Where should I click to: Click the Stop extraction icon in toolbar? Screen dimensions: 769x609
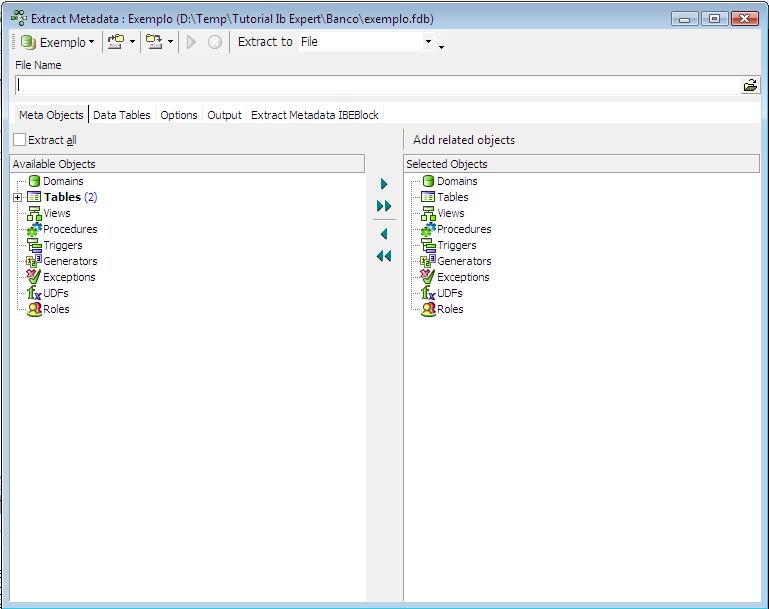click(x=214, y=42)
